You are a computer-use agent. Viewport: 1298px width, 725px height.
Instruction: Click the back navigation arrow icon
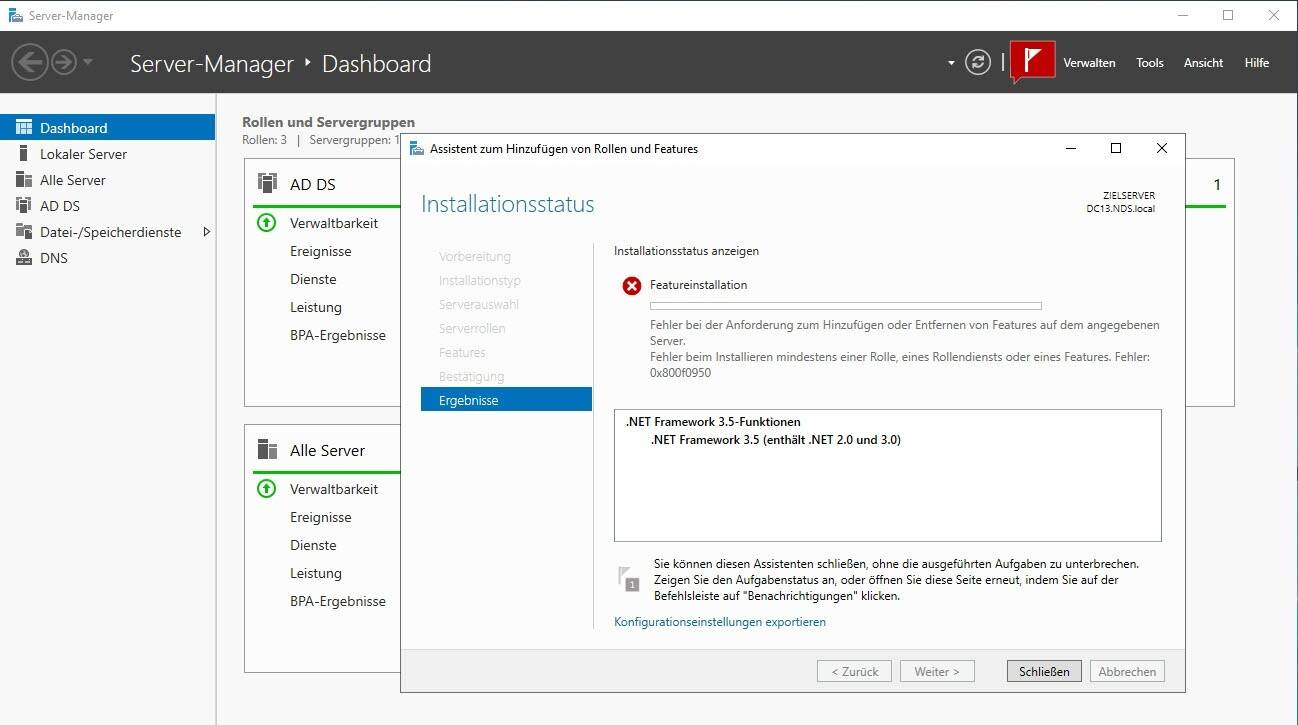click(29, 63)
